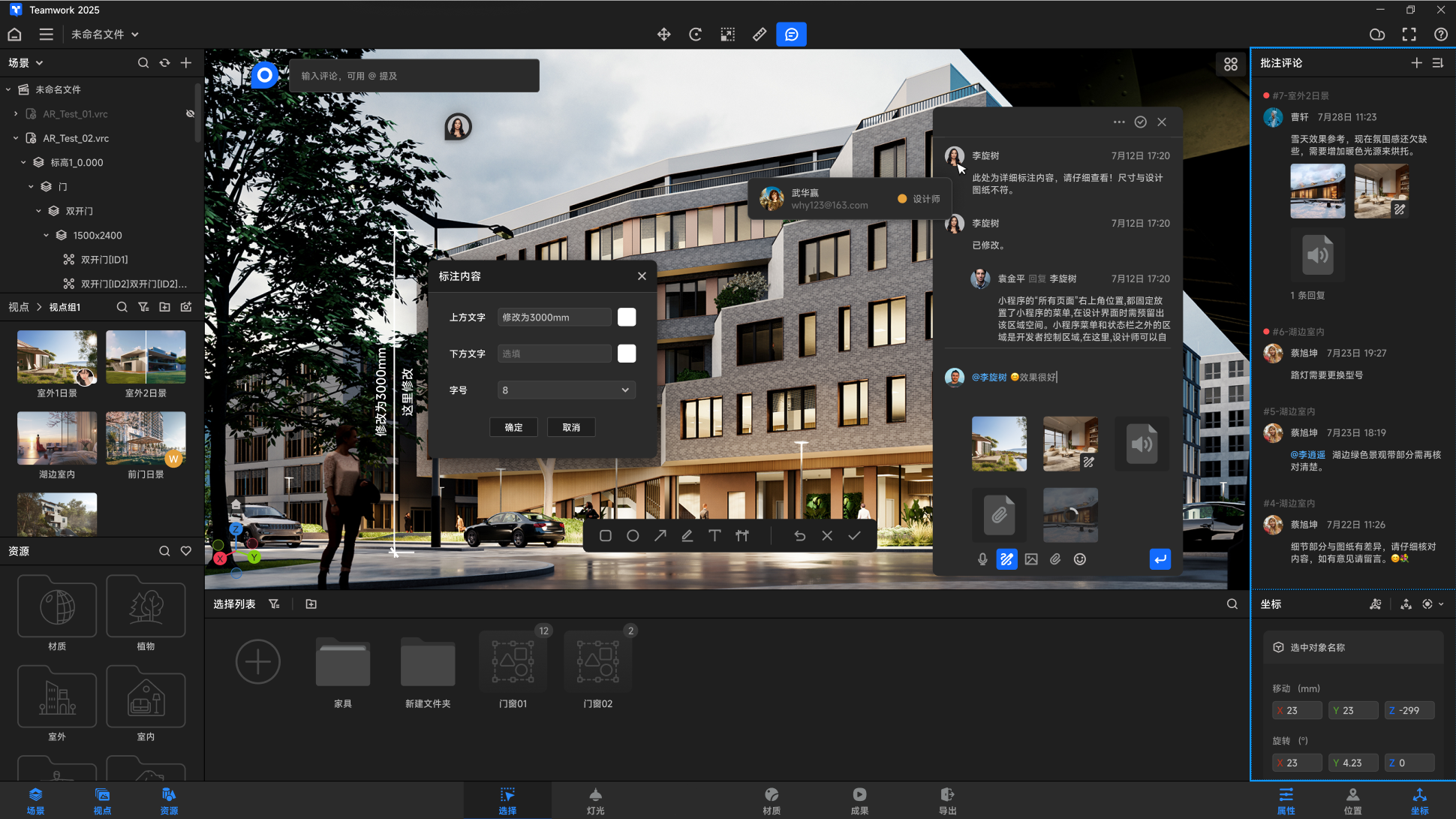
Task: Click the confirm button in annotation dialog
Action: point(513,427)
